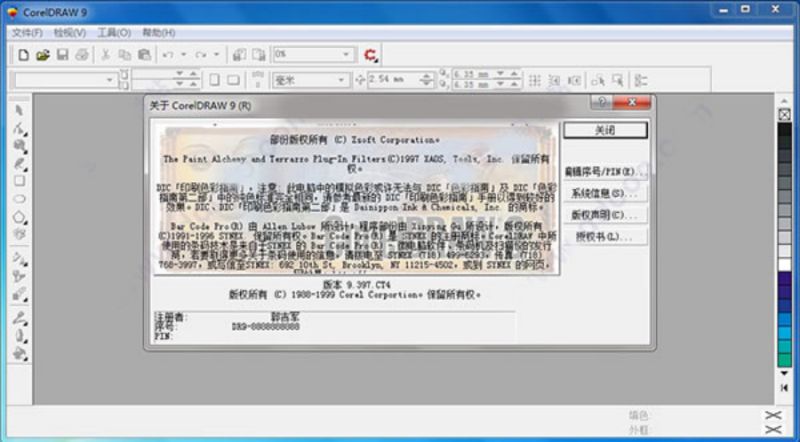This screenshot has height=442, width=800.
Task: Open a file using the yellow folder icon
Action: coord(43,55)
